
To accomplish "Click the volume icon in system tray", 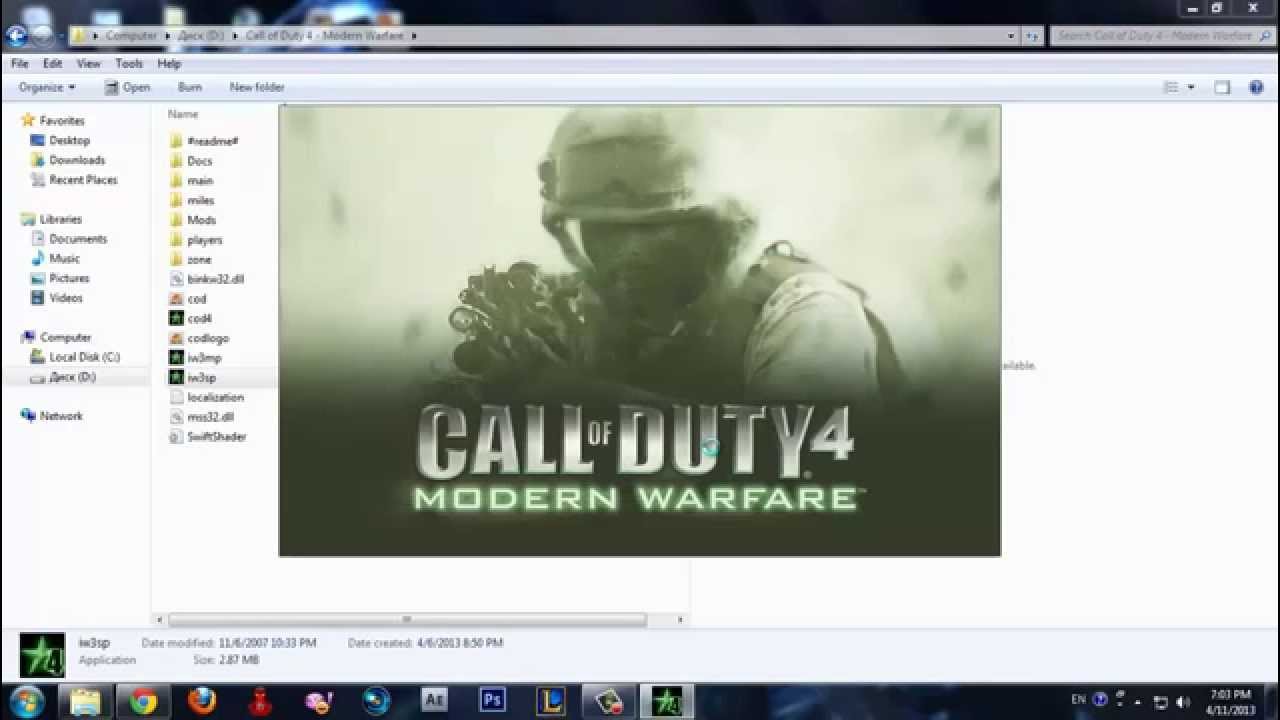I will (x=1183, y=701).
